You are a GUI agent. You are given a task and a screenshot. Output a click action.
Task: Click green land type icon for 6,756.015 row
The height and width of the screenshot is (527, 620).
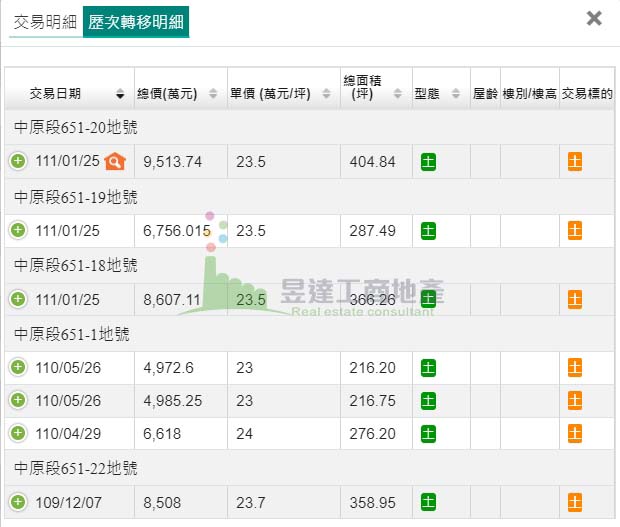tap(428, 231)
